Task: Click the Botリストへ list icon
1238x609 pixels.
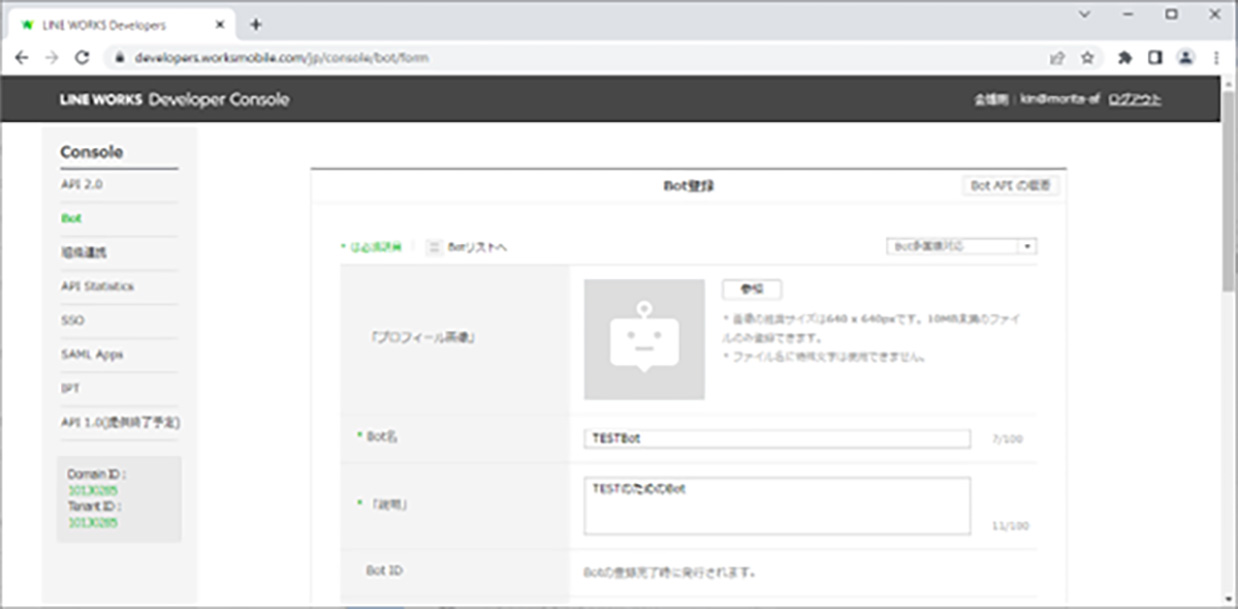Action: click(x=434, y=247)
